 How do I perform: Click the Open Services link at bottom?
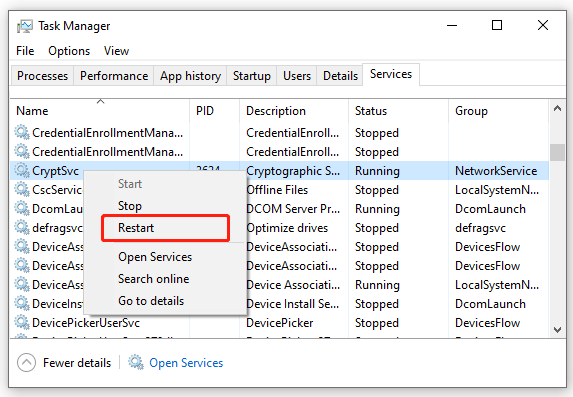(x=186, y=363)
